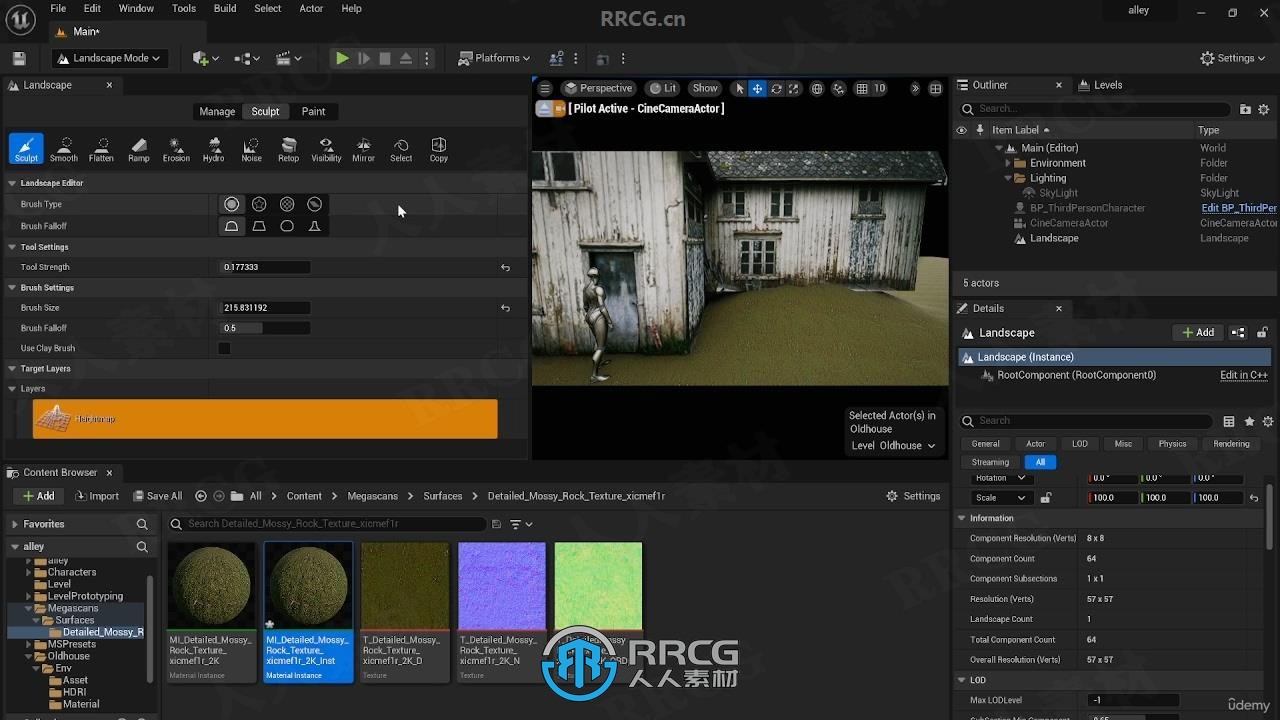Select the Smooth landscape tool

pyautogui.click(x=64, y=149)
